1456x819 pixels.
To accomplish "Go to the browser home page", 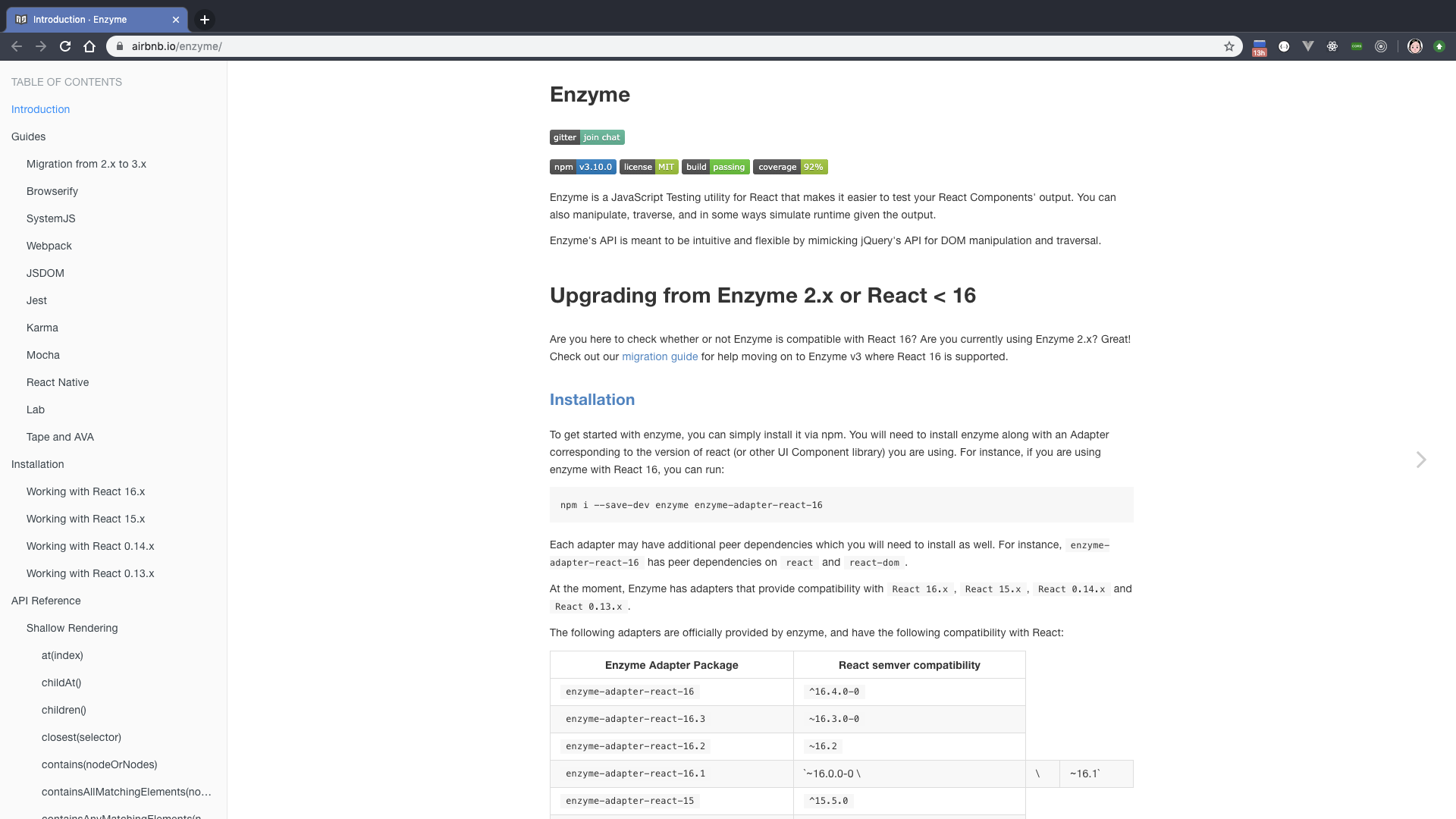I will (x=89, y=46).
